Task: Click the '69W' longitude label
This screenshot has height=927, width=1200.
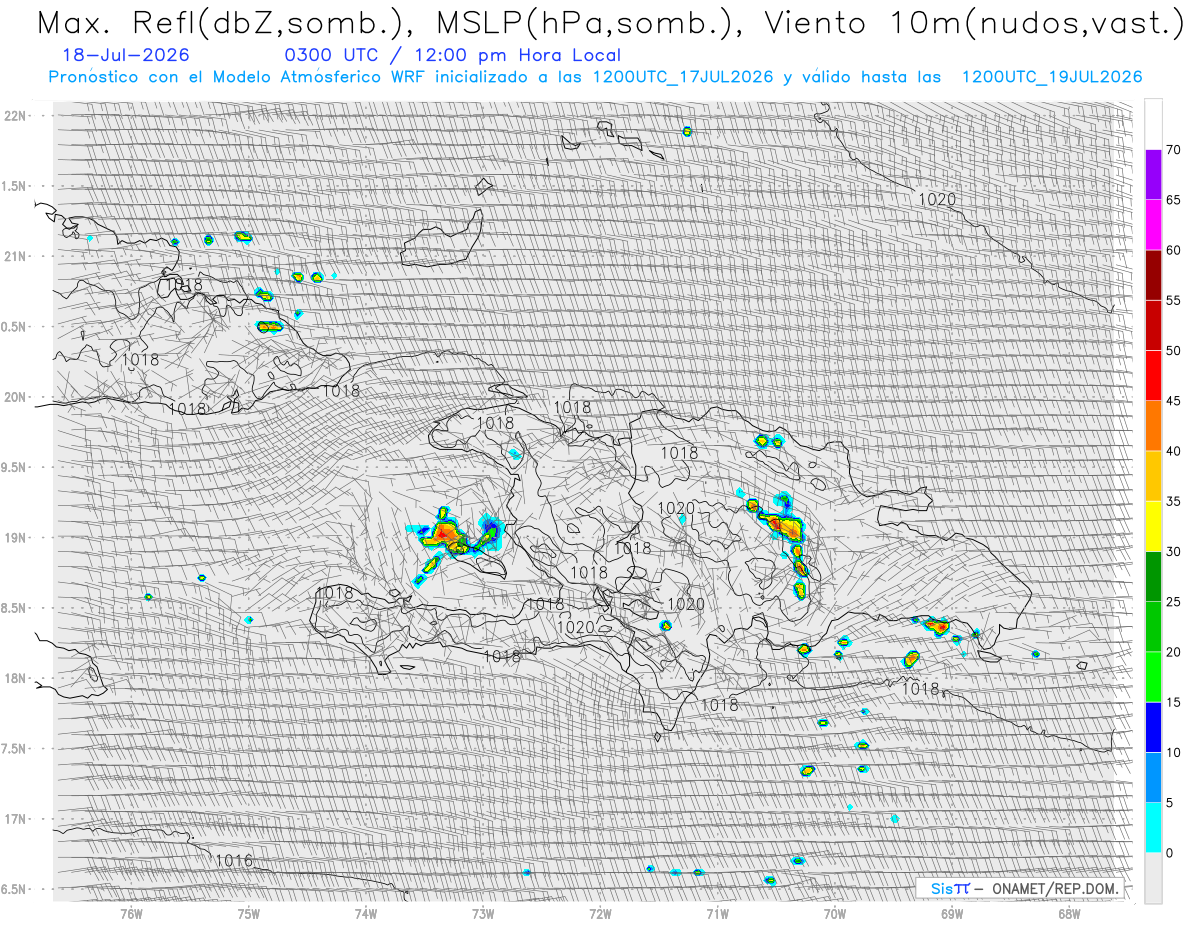Action: (x=952, y=914)
